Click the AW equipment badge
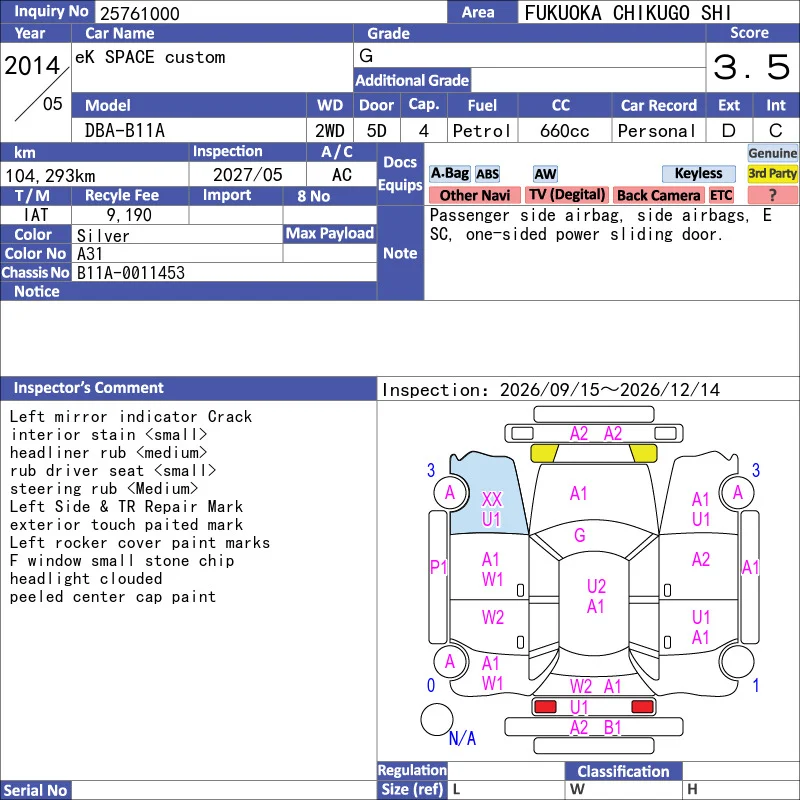 pos(545,174)
